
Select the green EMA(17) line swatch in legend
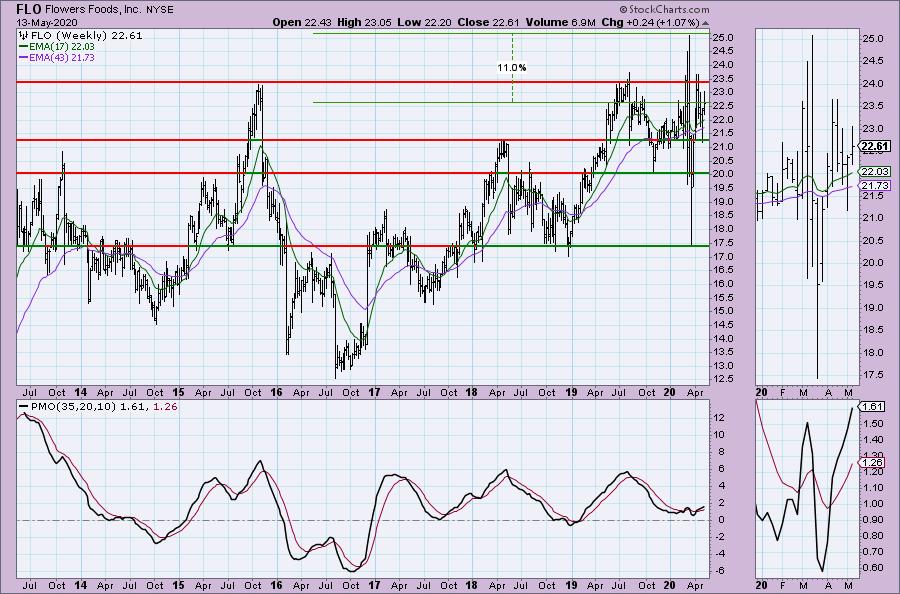pos(24,46)
